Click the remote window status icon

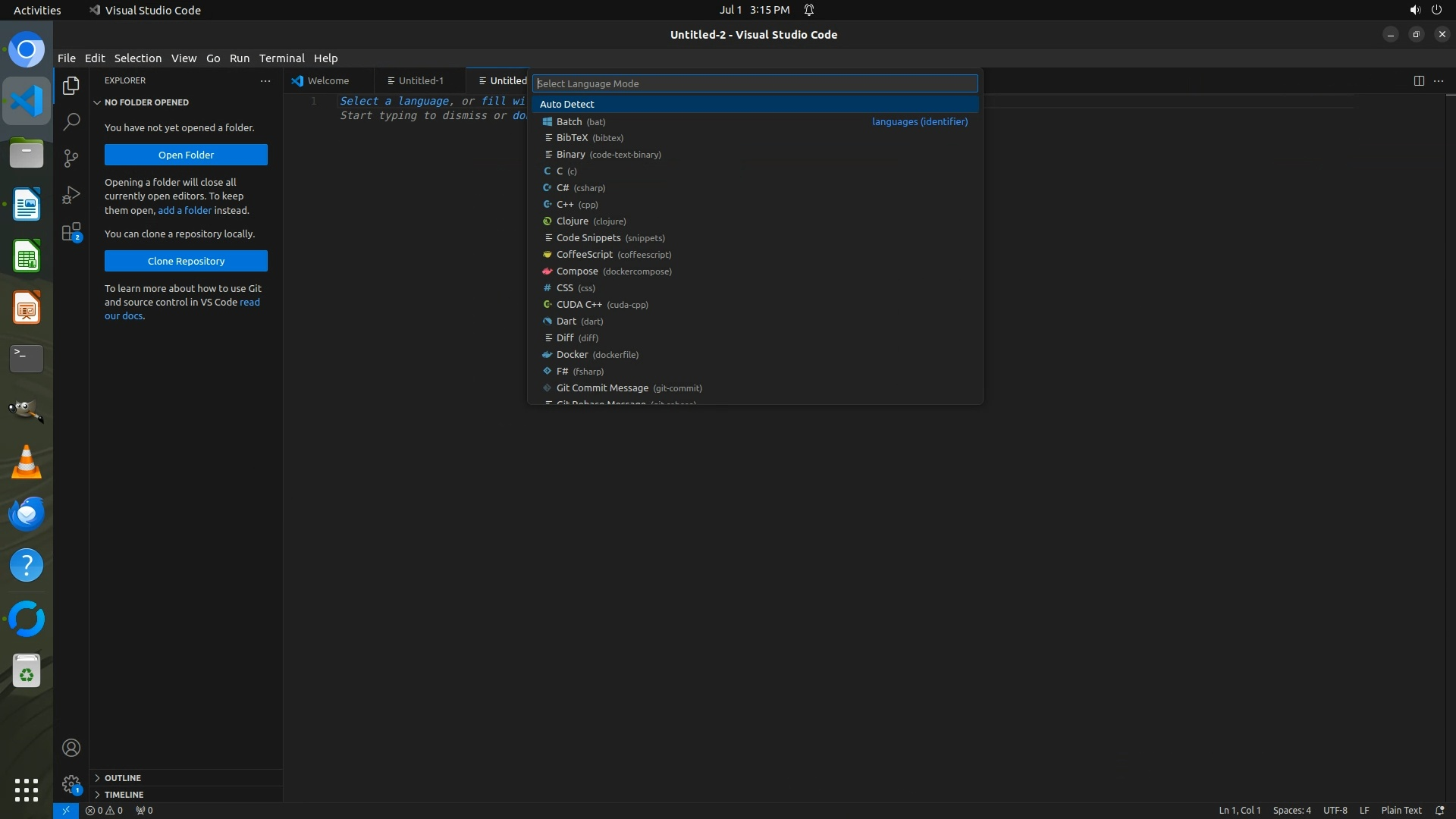66,810
